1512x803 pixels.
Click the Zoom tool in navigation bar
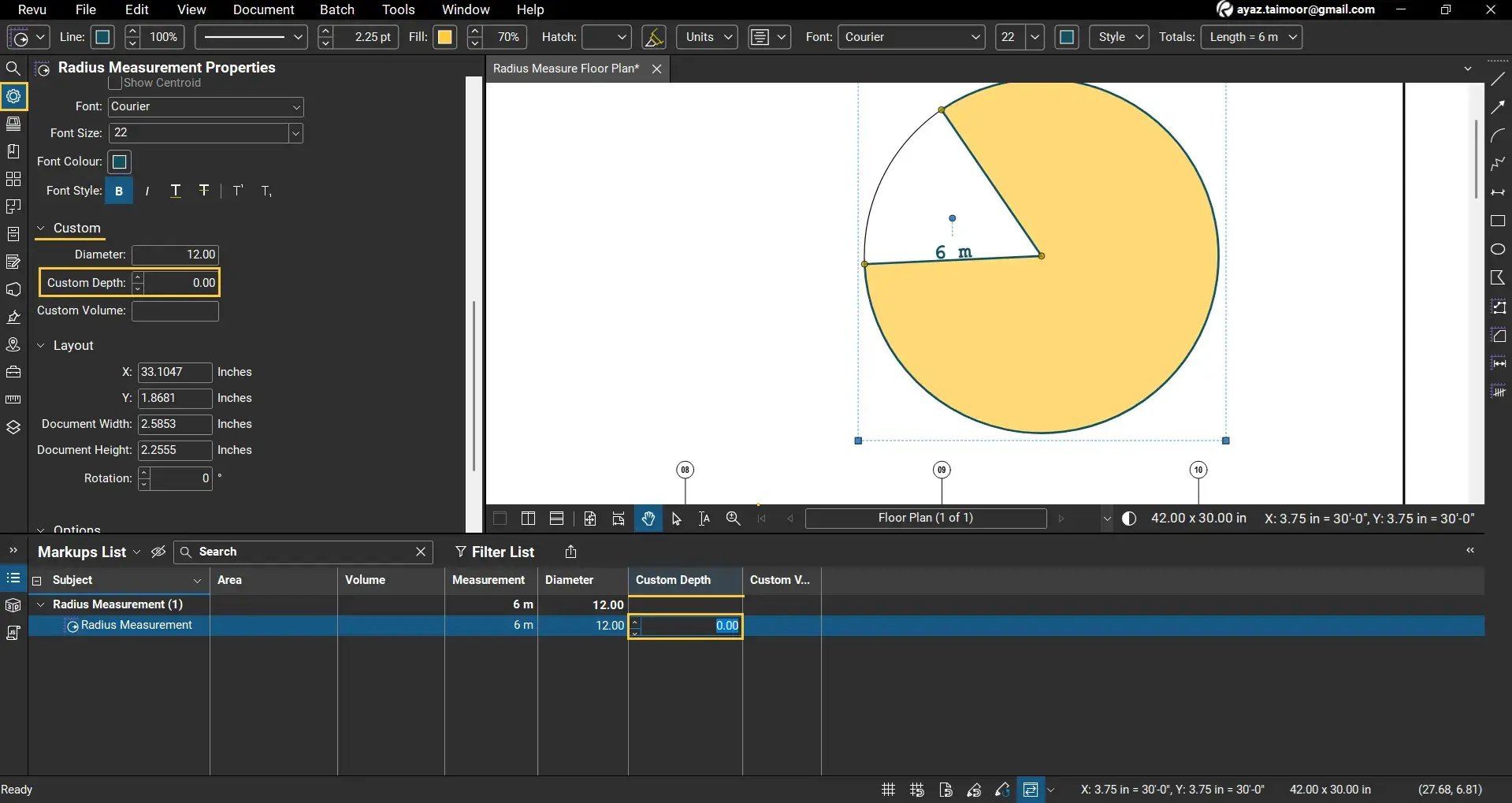point(733,519)
